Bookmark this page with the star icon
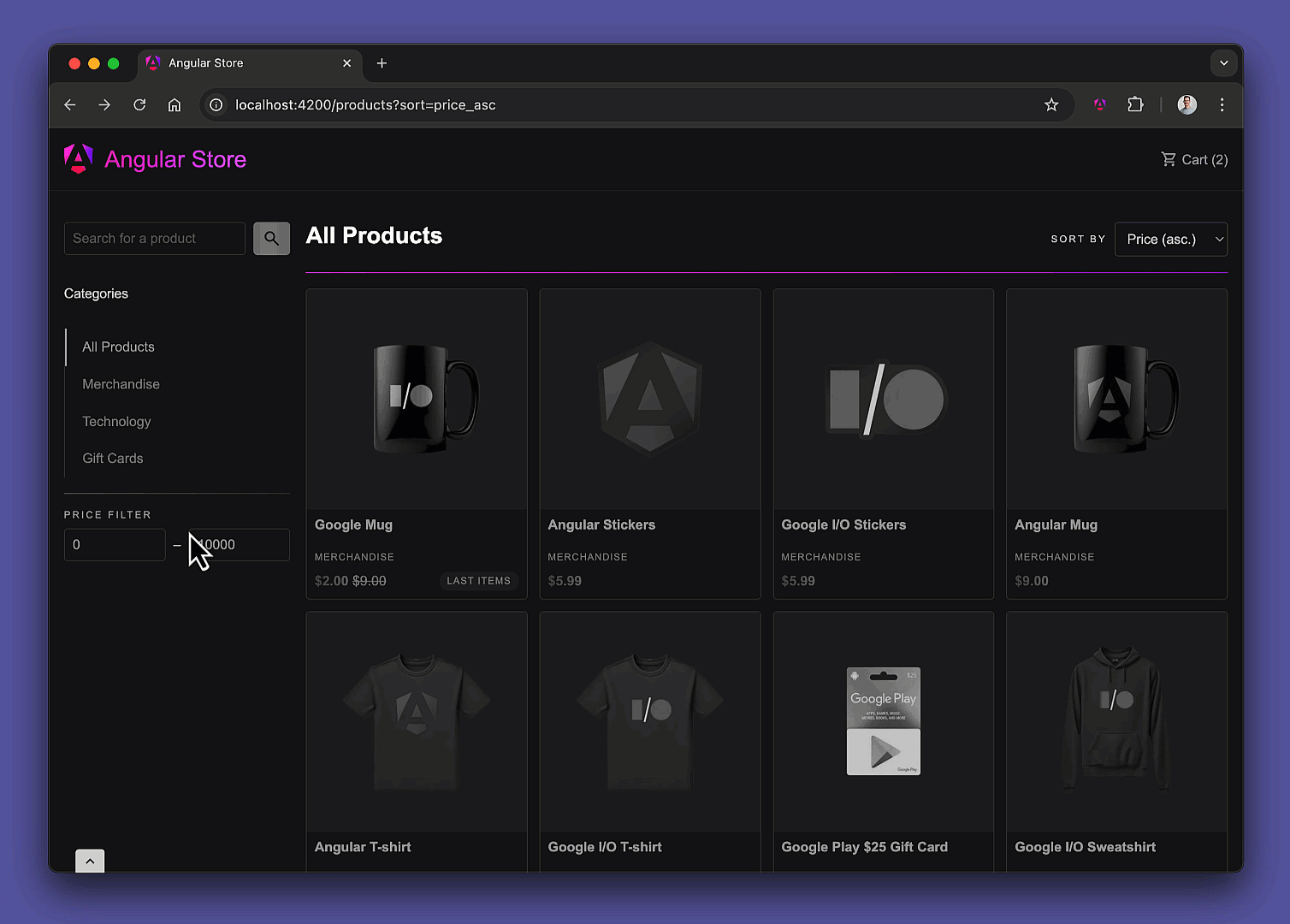This screenshot has height=924, width=1290. click(1051, 104)
